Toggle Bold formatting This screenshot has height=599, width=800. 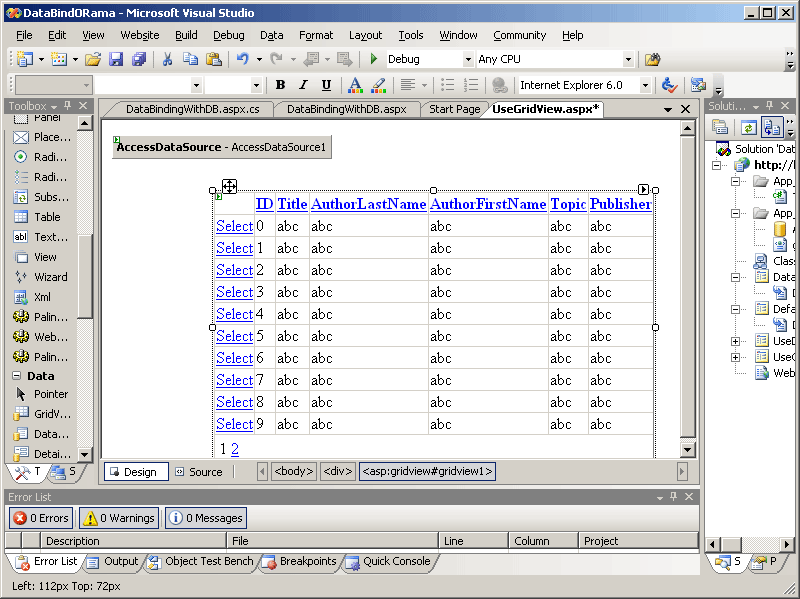click(x=280, y=85)
